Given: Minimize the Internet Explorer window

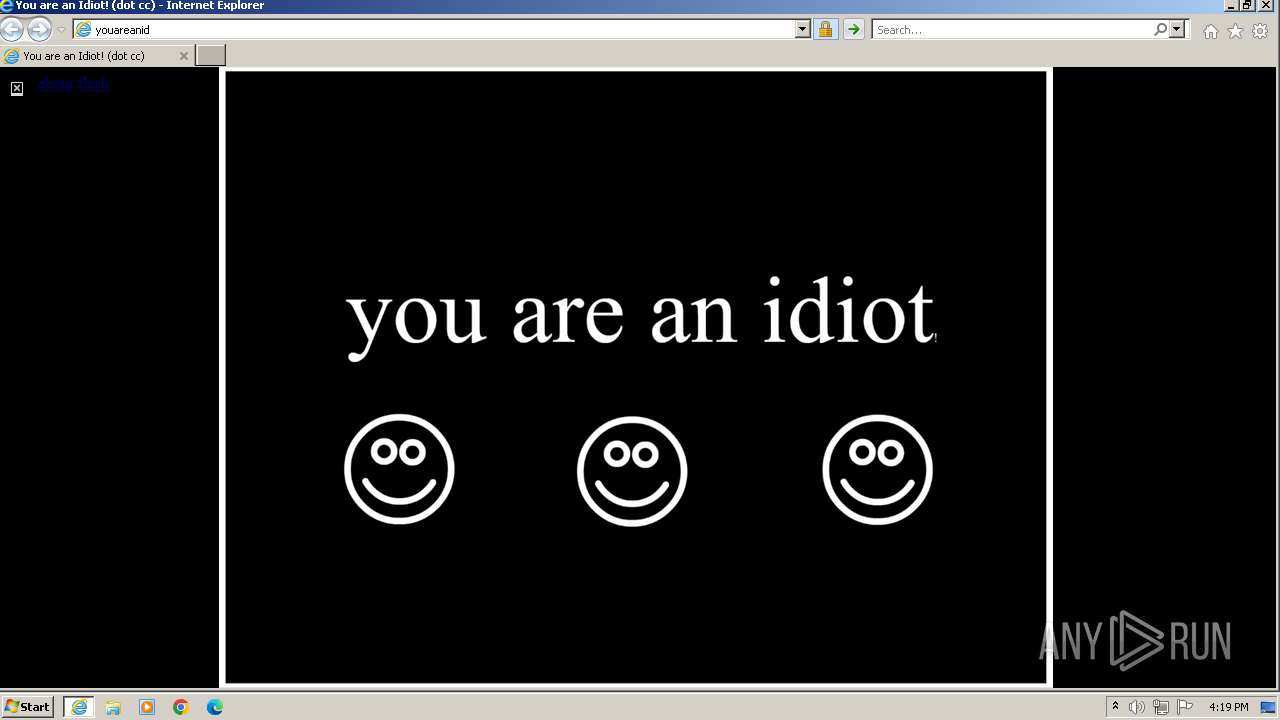Looking at the screenshot, I should [1230, 6].
